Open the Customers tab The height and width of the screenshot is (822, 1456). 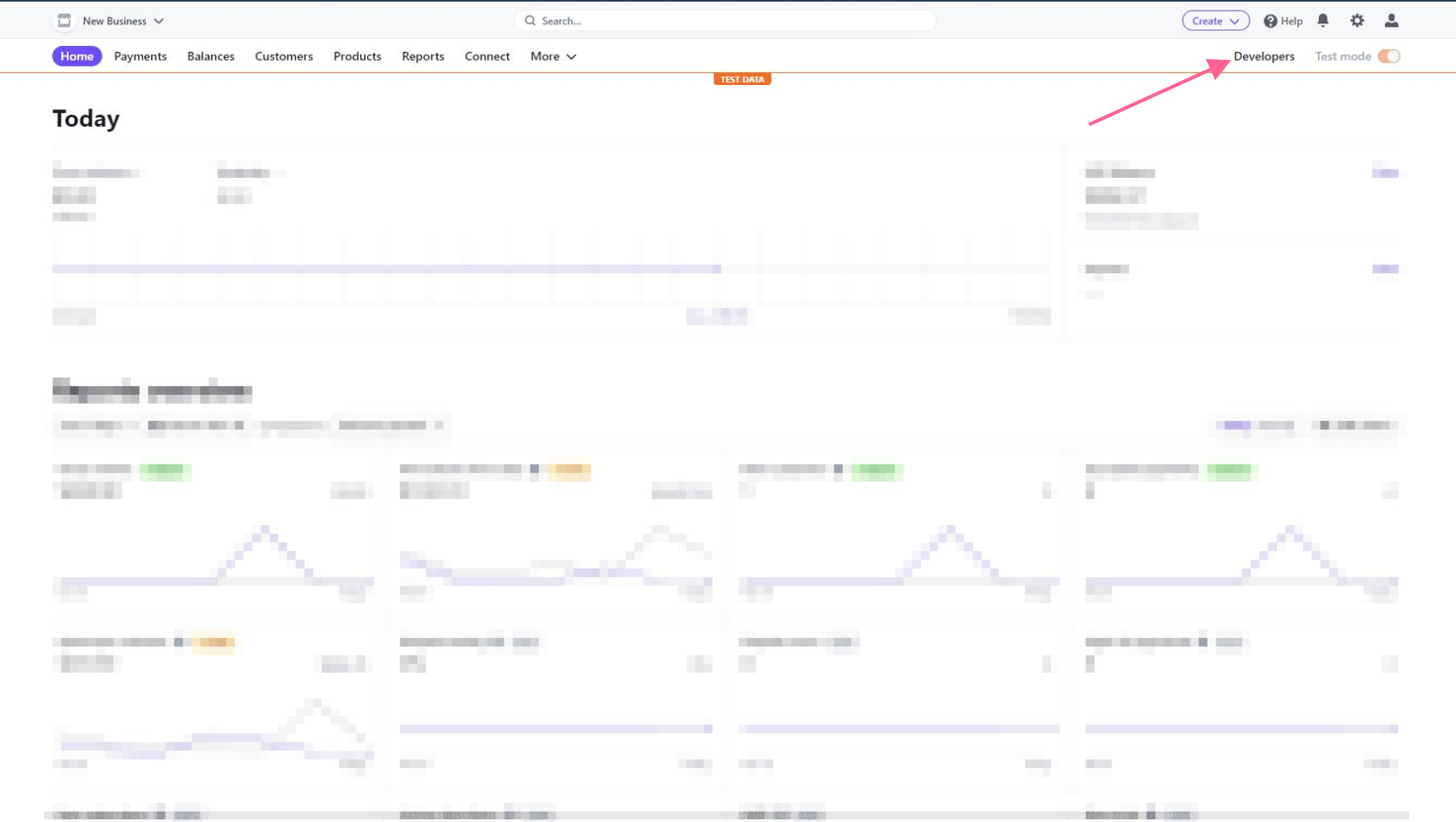pyautogui.click(x=284, y=56)
